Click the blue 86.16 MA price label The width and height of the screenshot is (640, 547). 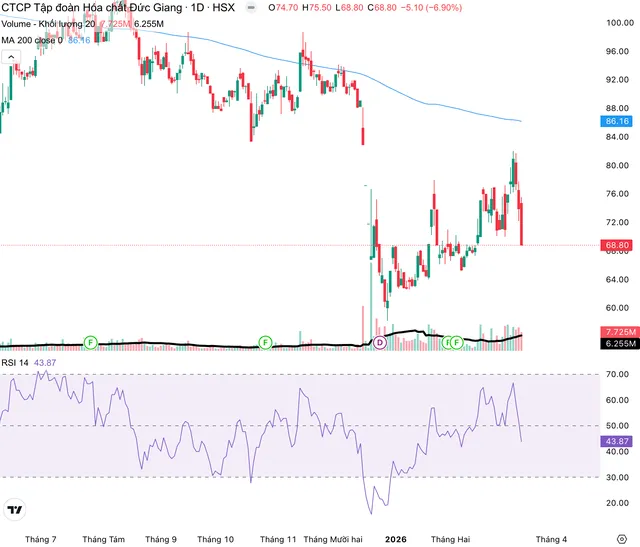616,121
